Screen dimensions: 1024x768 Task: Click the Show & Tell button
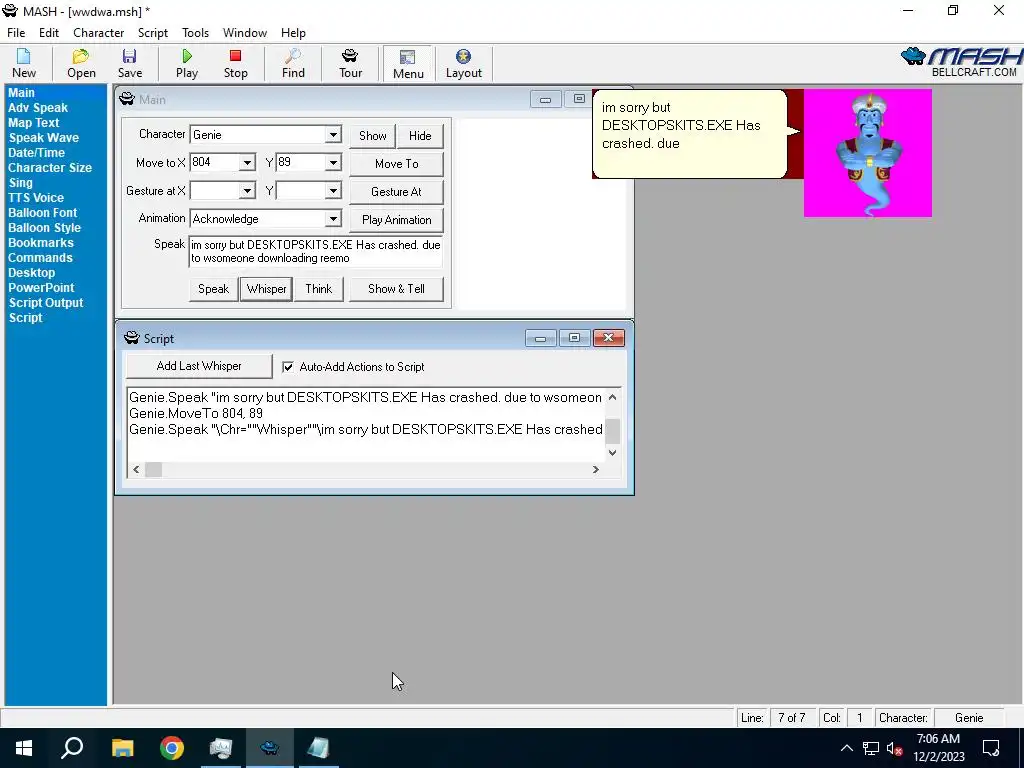(396, 289)
